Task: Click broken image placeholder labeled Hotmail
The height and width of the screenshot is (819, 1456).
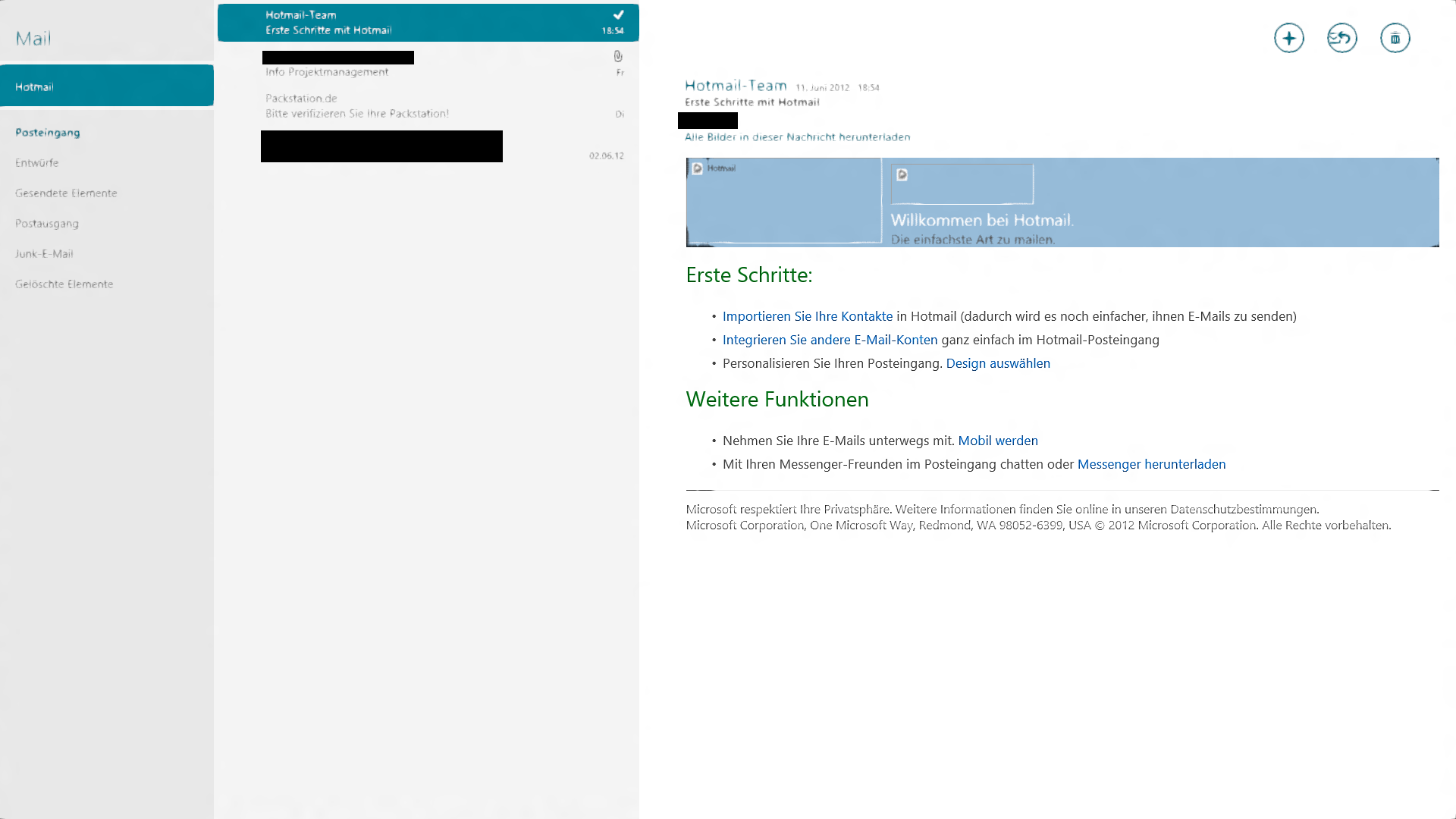Action: coord(698,168)
